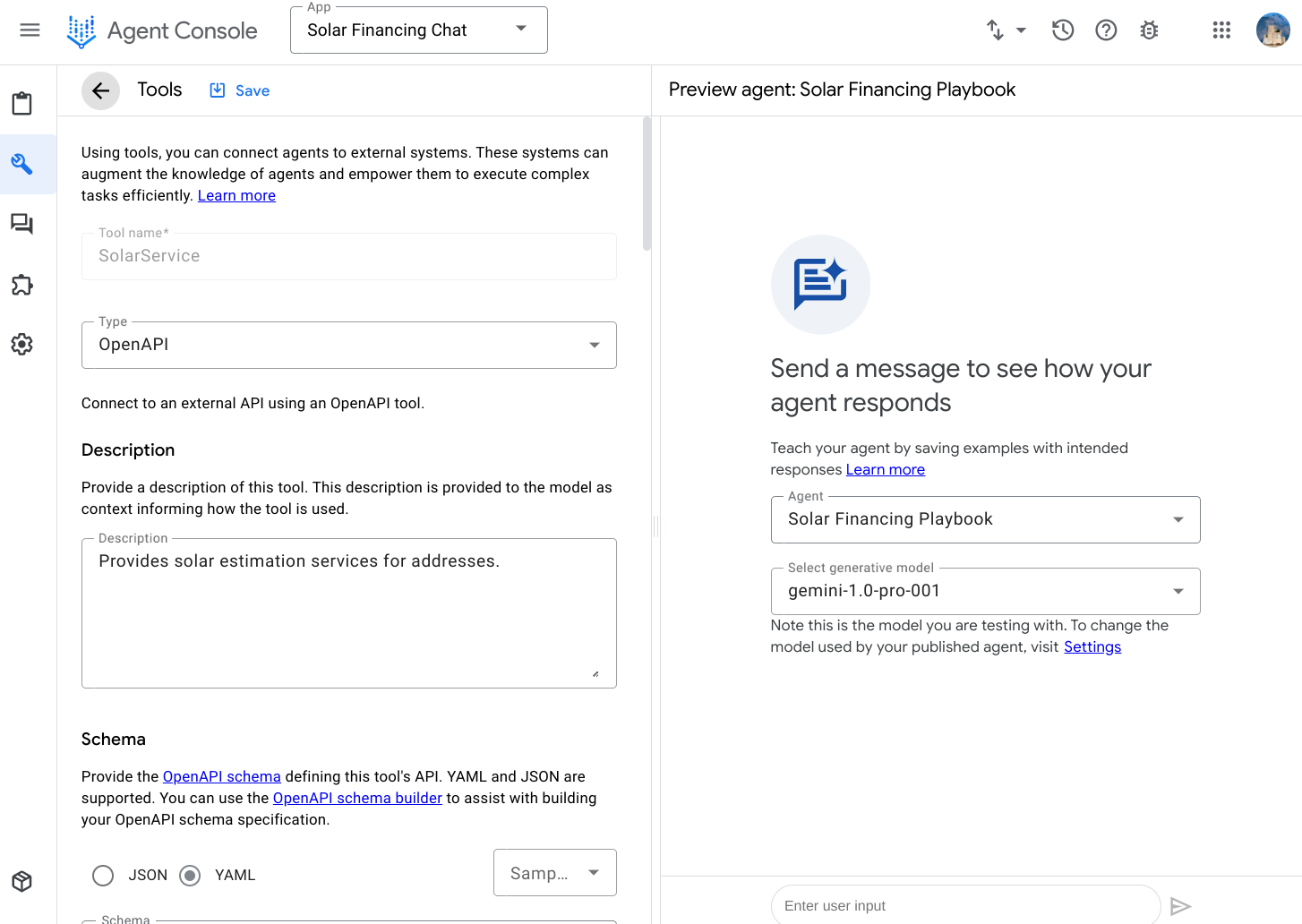This screenshot has height=924, width=1302.
Task: Go back with the arrow button
Action: click(x=101, y=90)
